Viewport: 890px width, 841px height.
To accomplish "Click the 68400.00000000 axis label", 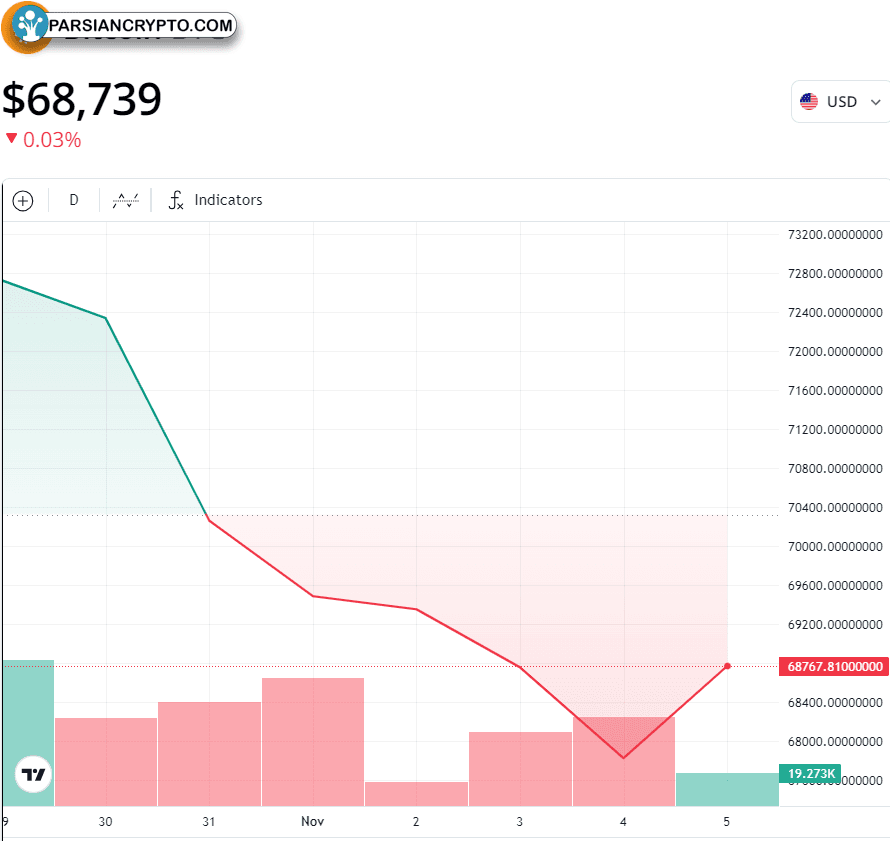I will pyautogui.click(x=835, y=703).
